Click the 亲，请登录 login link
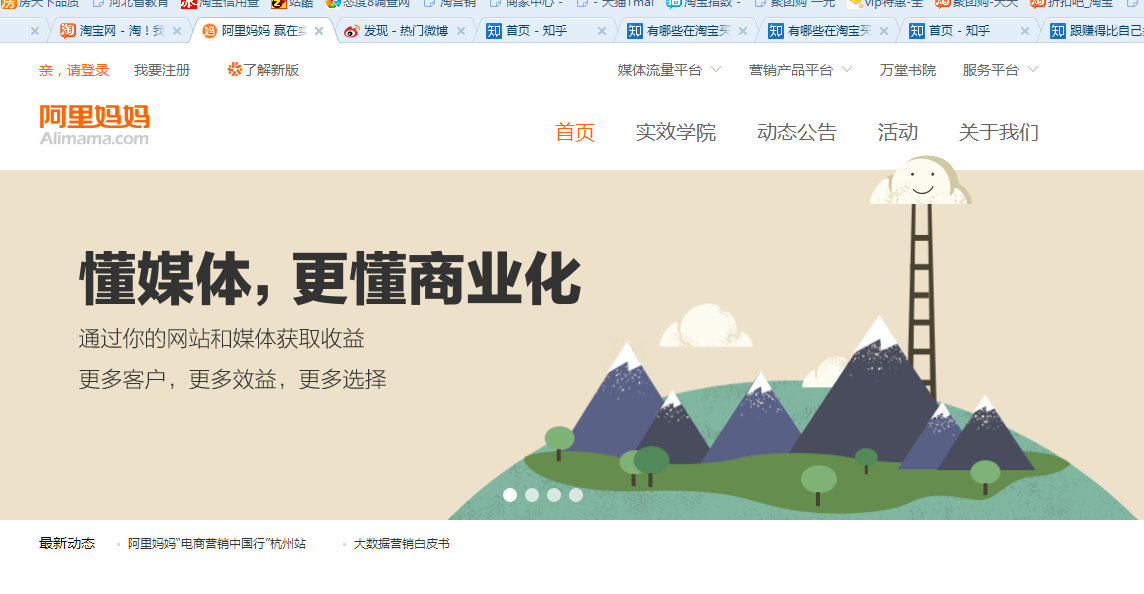Screen dimensions: 1144x594 [x=74, y=70]
